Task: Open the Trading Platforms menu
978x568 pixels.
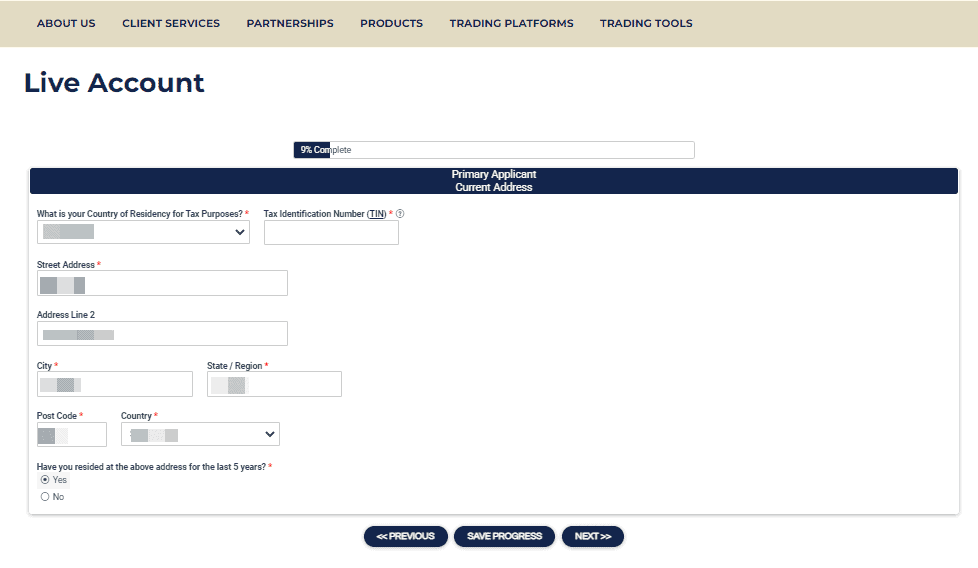Action: (x=511, y=23)
